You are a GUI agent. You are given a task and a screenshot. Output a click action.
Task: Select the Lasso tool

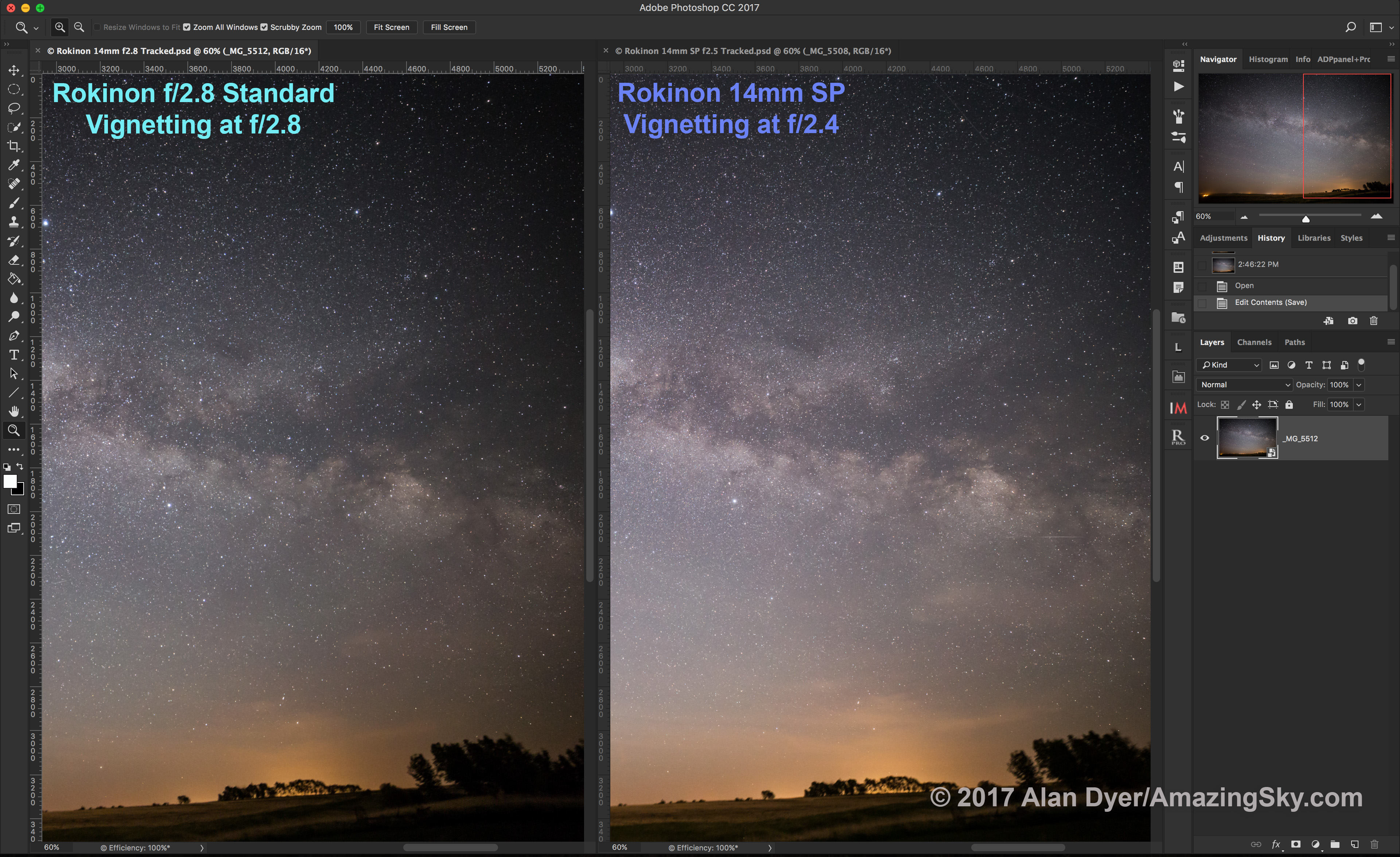[13, 108]
